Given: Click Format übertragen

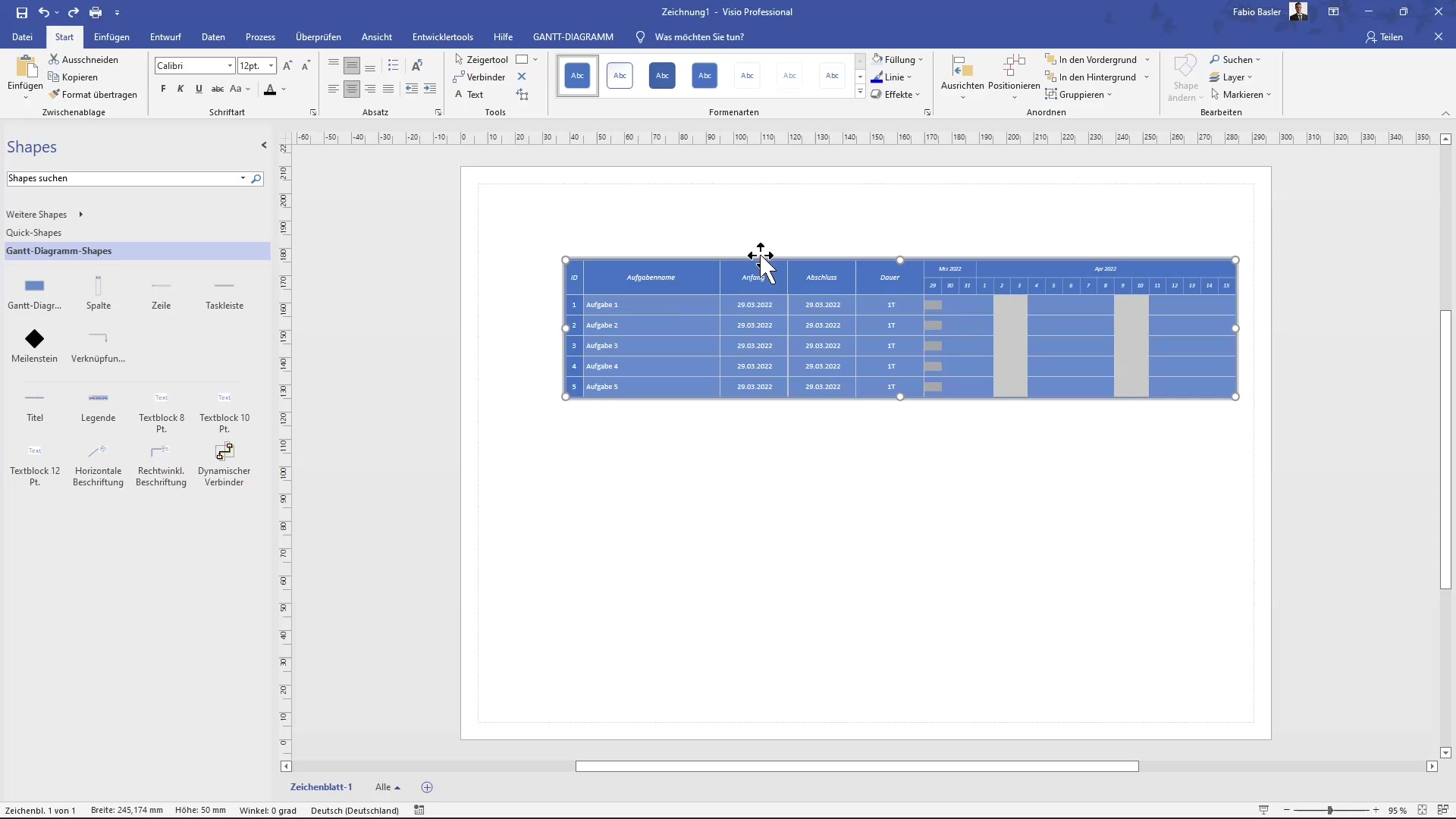Looking at the screenshot, I should (x=94, y=94).
